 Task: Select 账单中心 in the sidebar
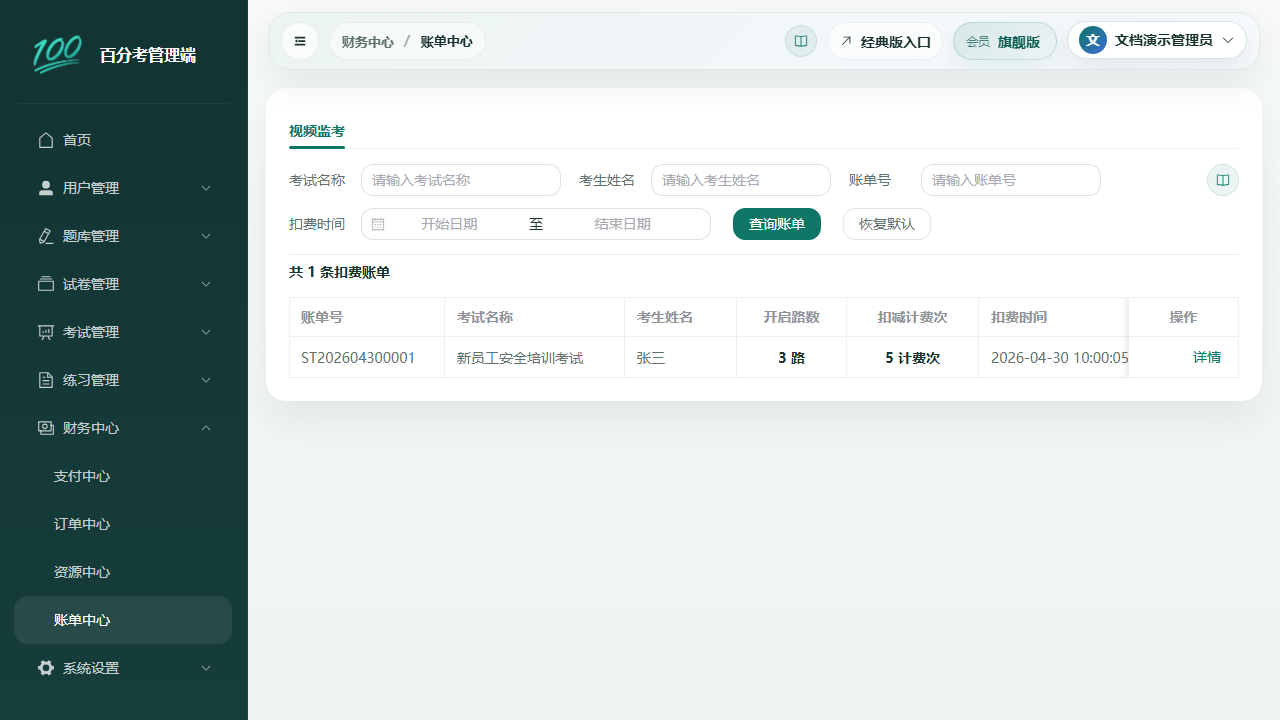[x=123, y=620]
